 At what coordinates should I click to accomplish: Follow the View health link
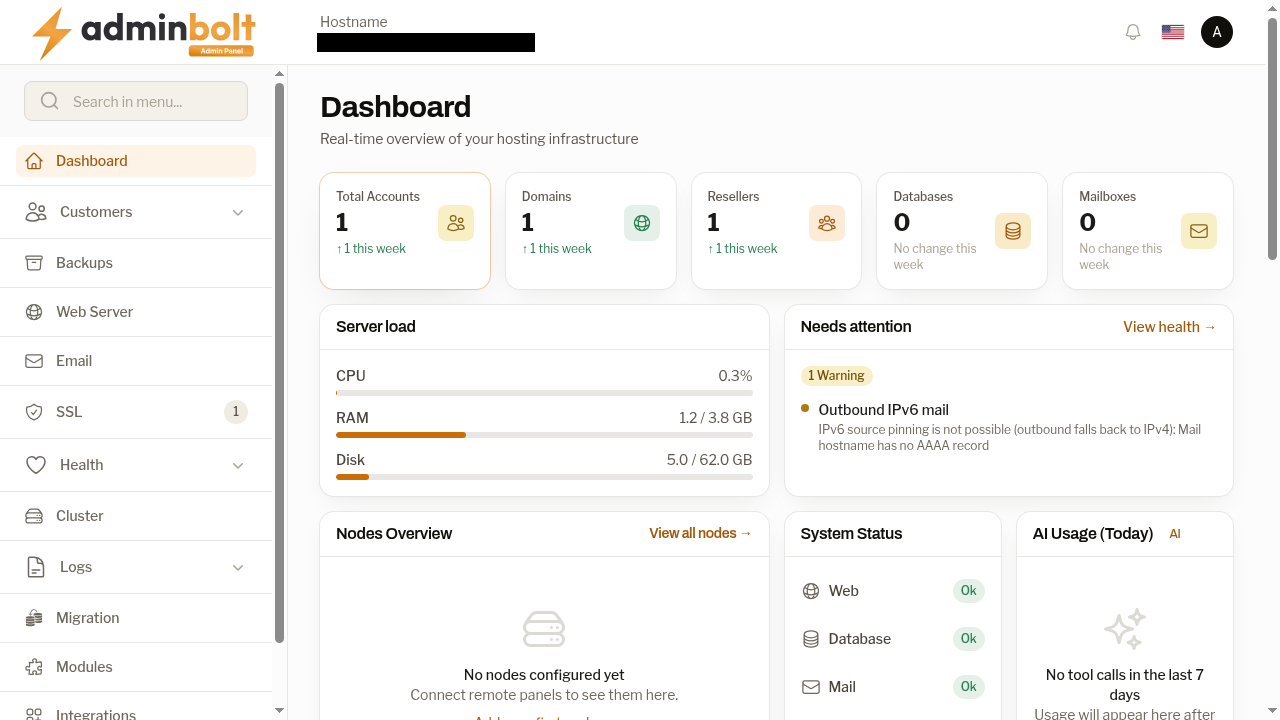(1170, 327)
